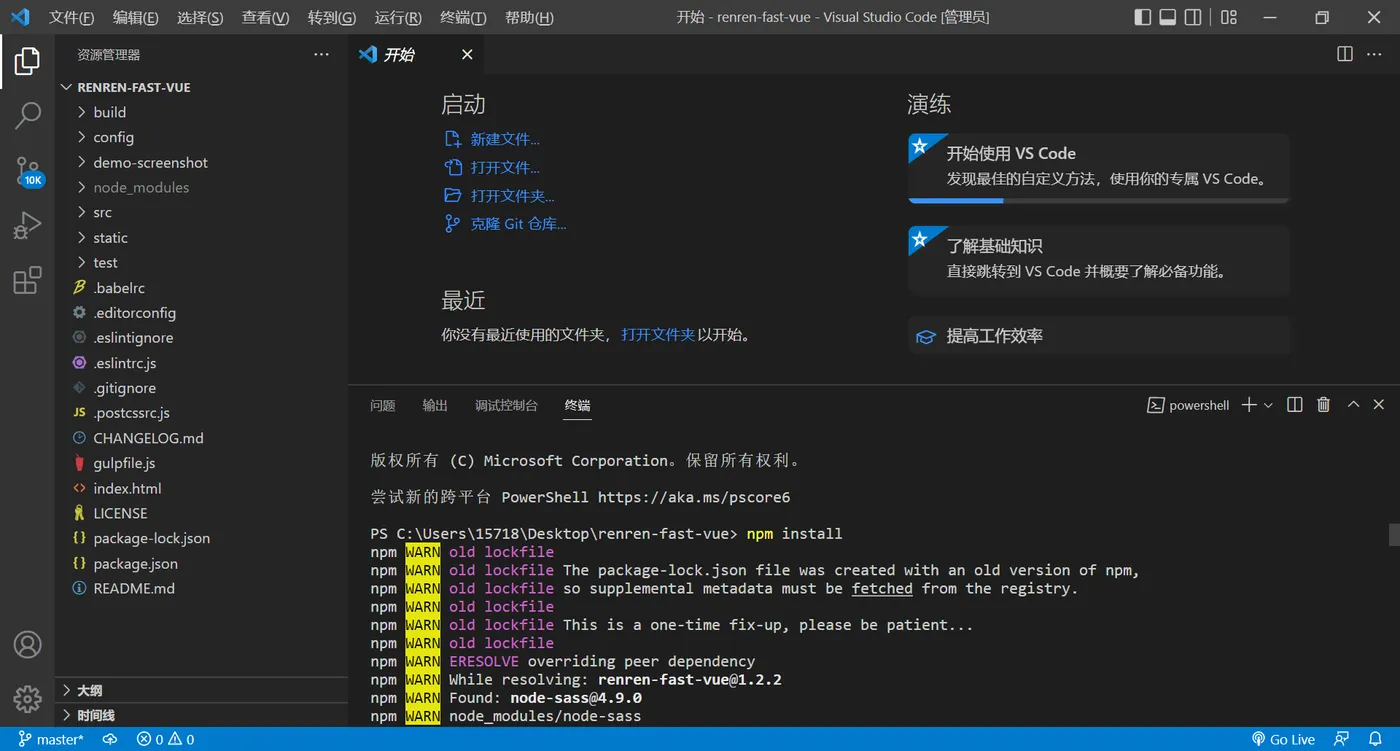
Task: Expand the static folder
Action: pyautogui.click(x=202, y=238)
